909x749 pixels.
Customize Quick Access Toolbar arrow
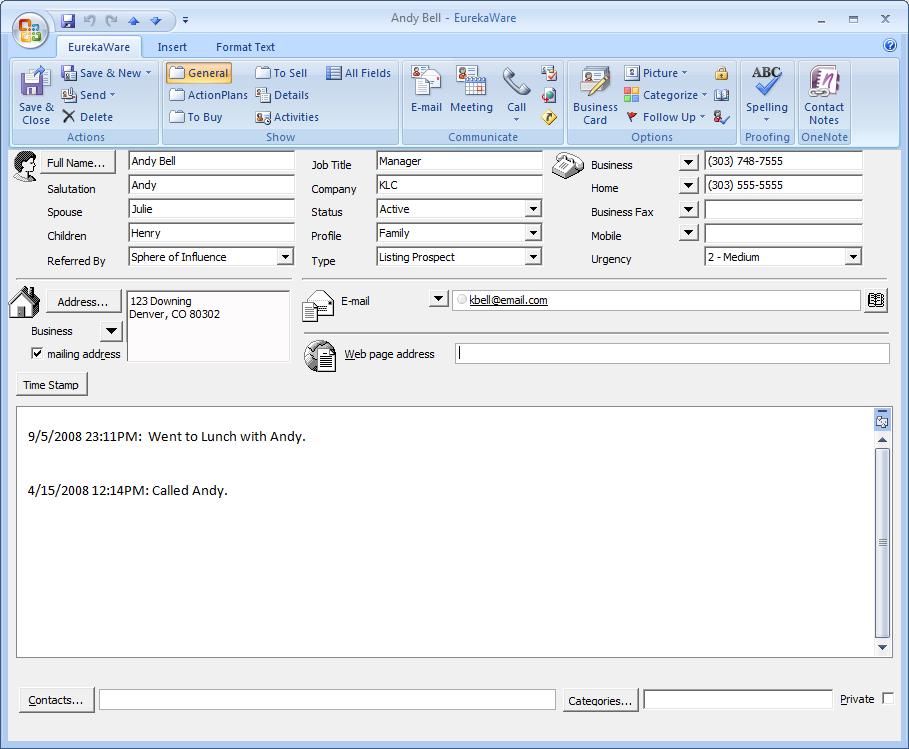[186, 20]
